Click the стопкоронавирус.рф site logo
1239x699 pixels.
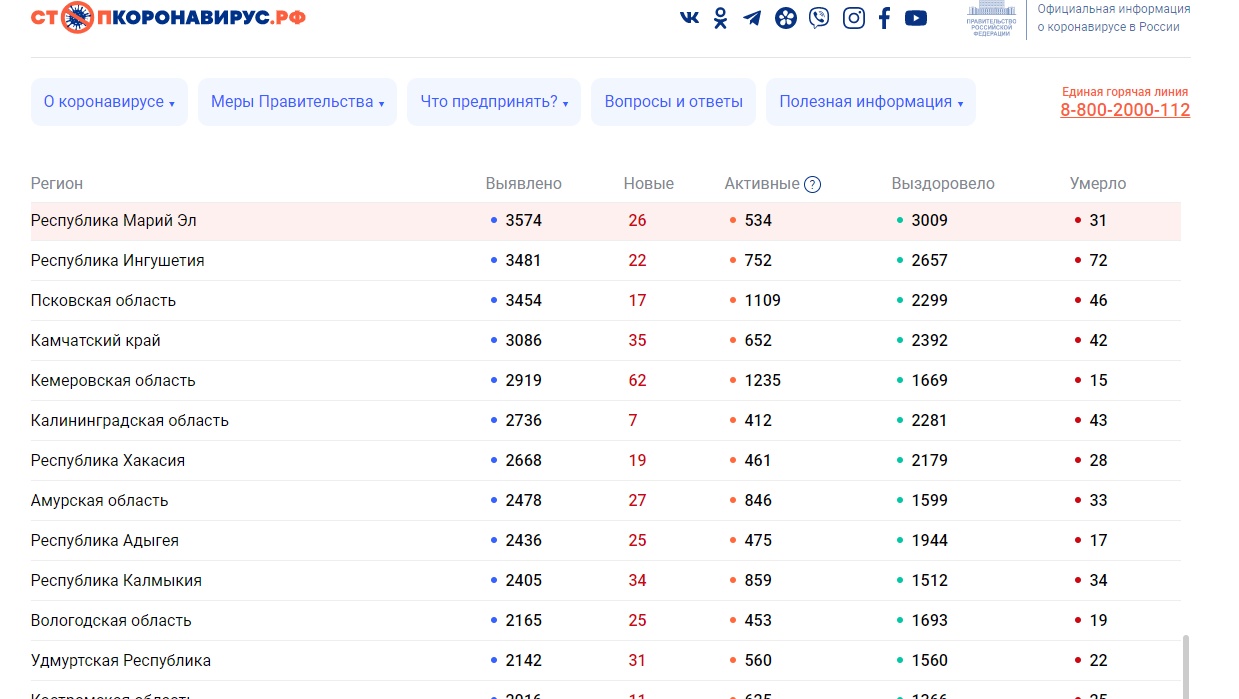click(x=168, y=18)
